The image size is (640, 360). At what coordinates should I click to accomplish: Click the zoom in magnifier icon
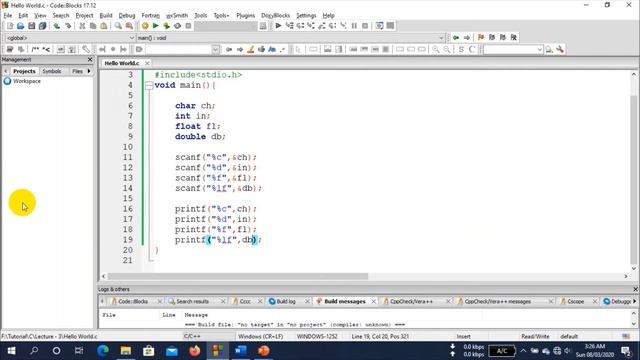coord(436,49)
